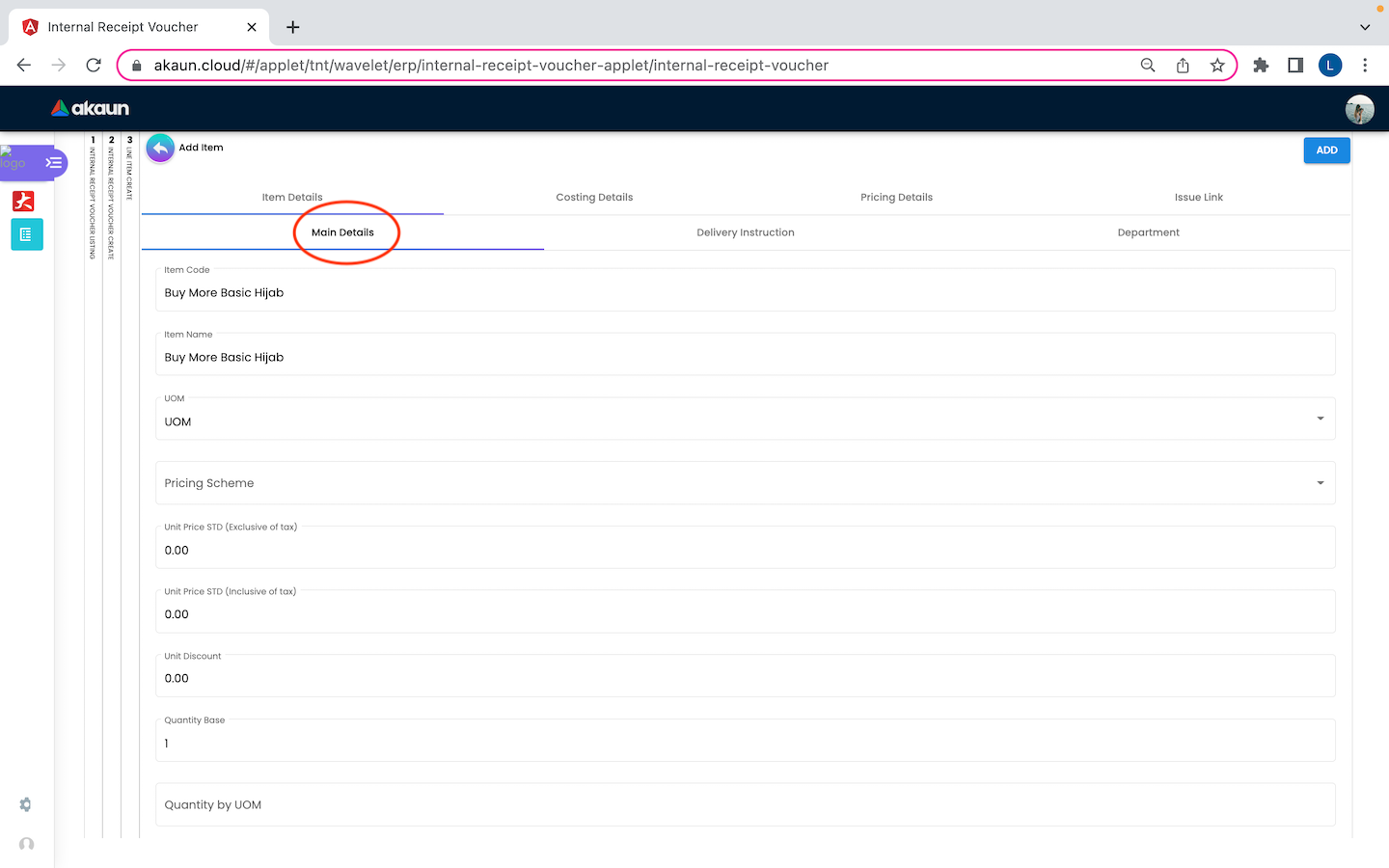Switch to the Costing Details tab
The width and height of the screenshot is (1389, 868).
pyautogui.click(x=594, y=198)
